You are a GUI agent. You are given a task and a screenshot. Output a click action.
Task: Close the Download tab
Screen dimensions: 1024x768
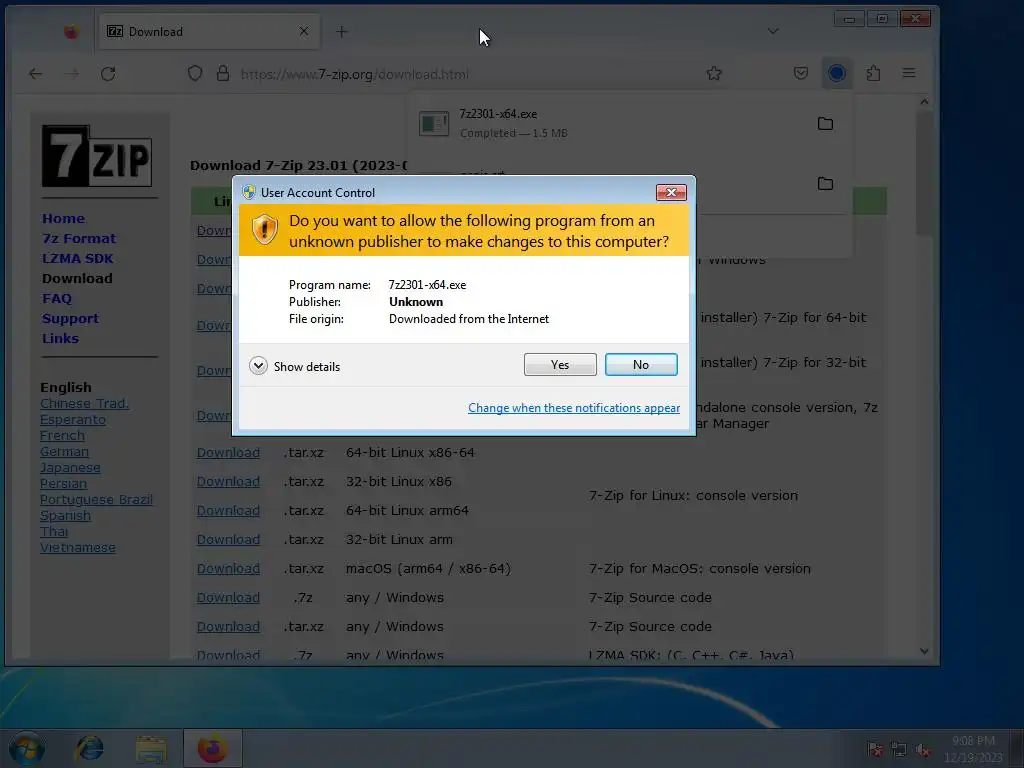304,31
